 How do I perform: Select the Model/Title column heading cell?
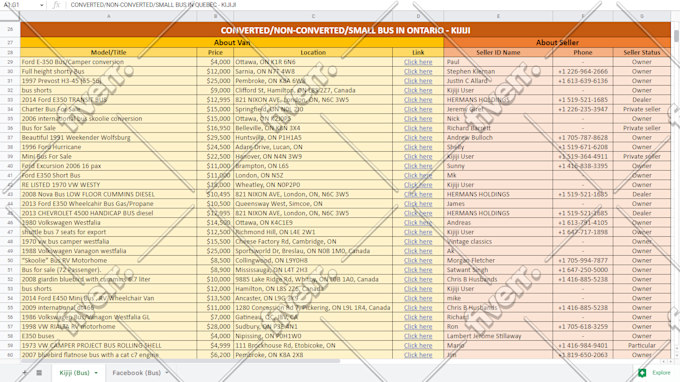click(x=108, y=52)
